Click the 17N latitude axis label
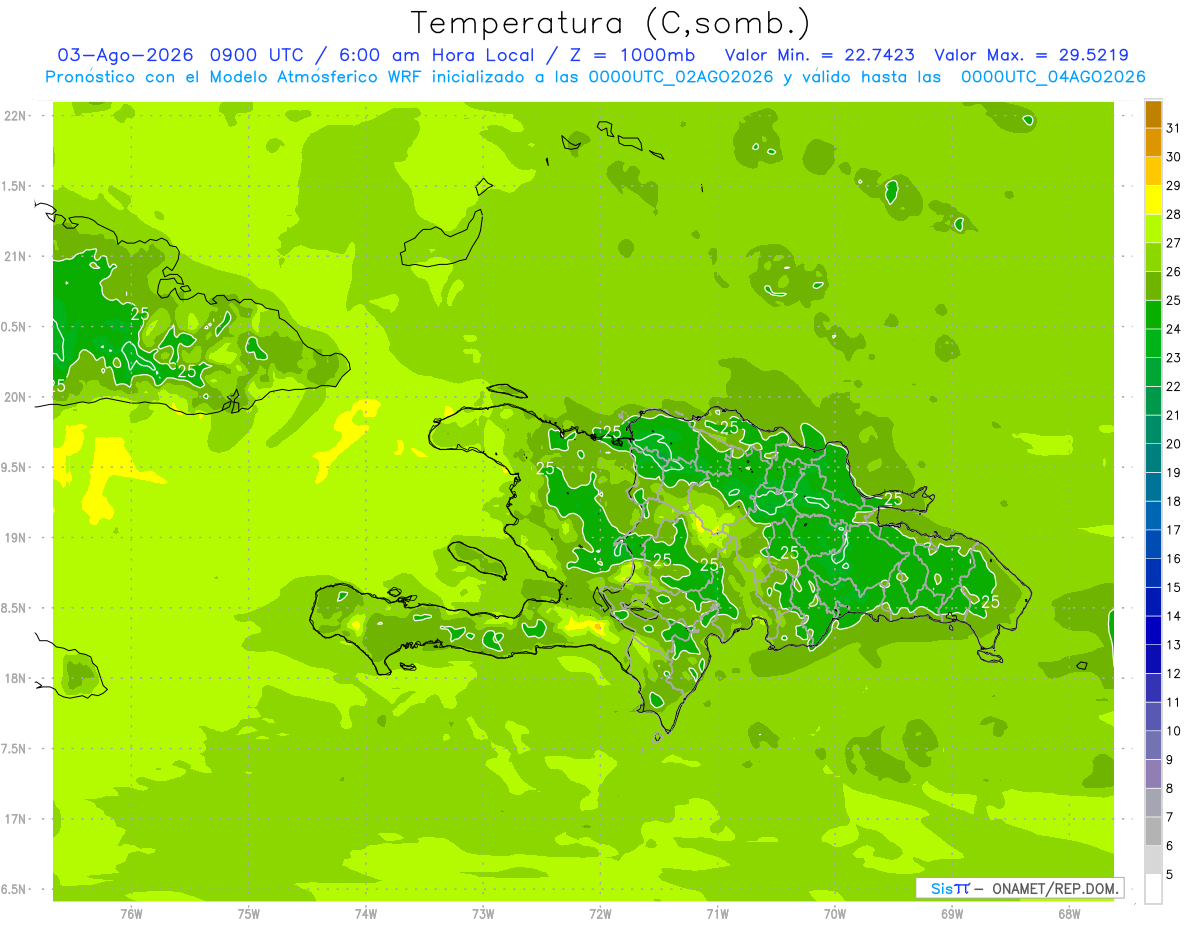The image size is (1200, 927). coord(17,819)
